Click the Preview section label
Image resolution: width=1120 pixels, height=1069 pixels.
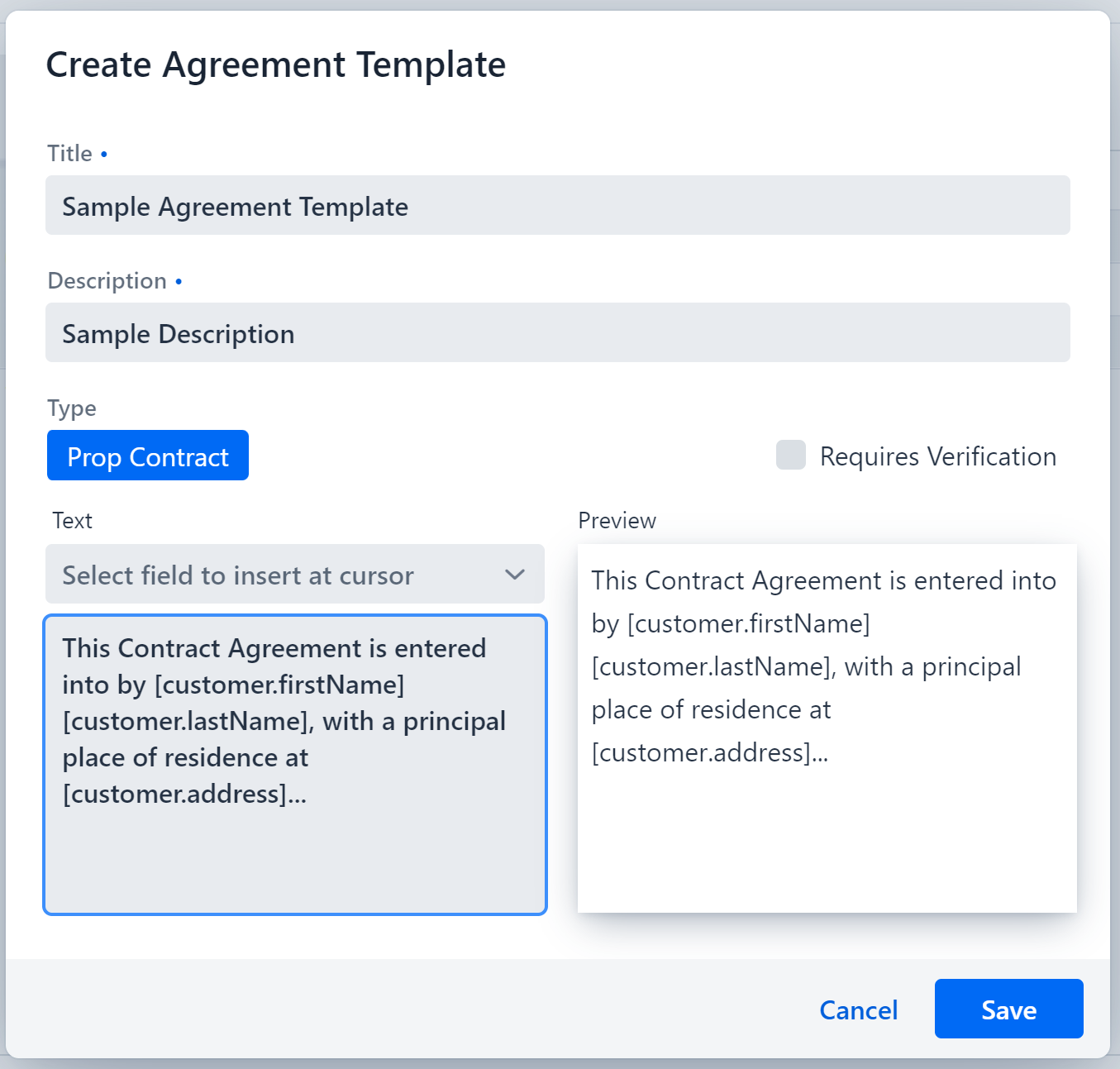tap(616, 520)
